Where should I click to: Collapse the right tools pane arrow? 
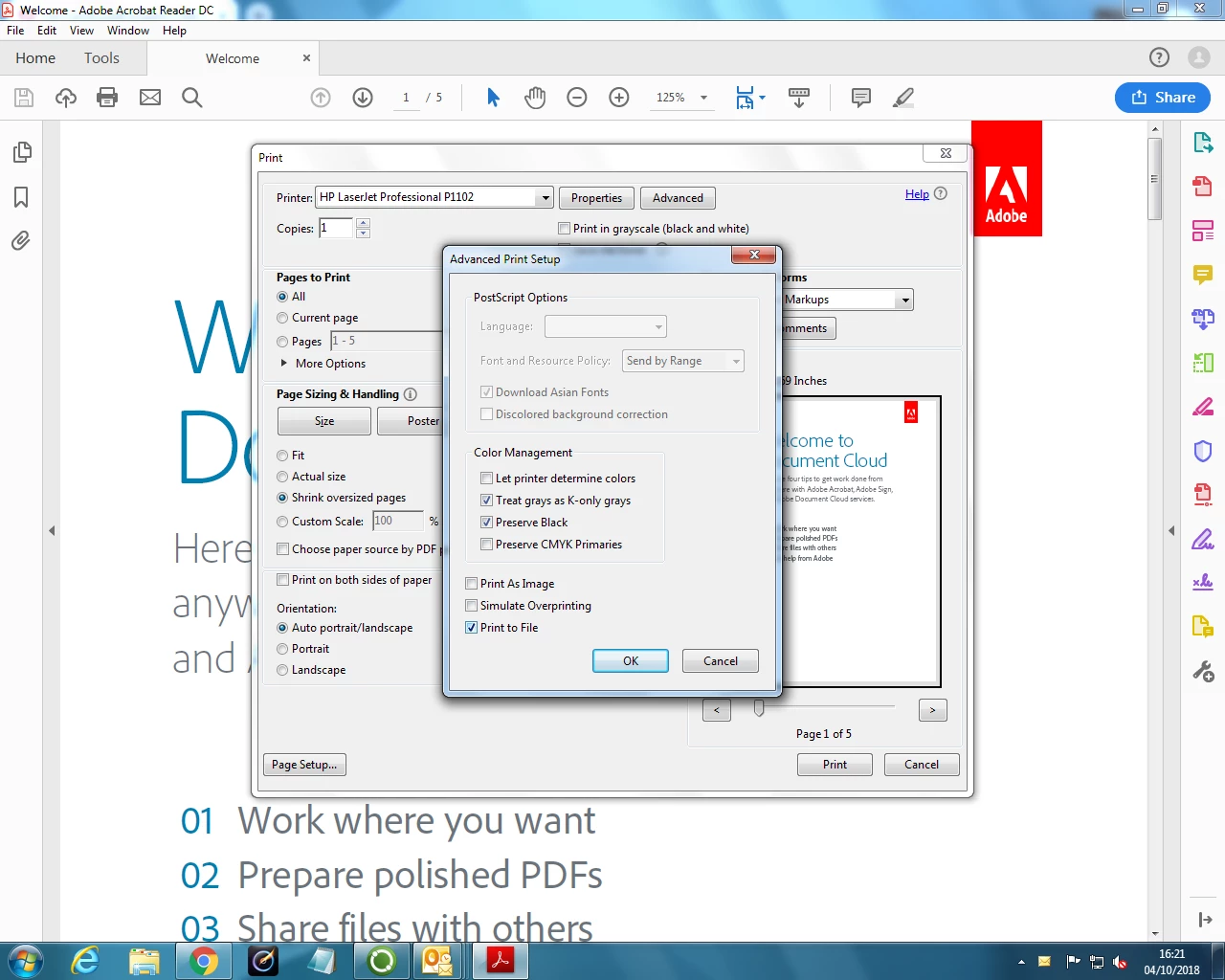click(x=1171, y=530)
